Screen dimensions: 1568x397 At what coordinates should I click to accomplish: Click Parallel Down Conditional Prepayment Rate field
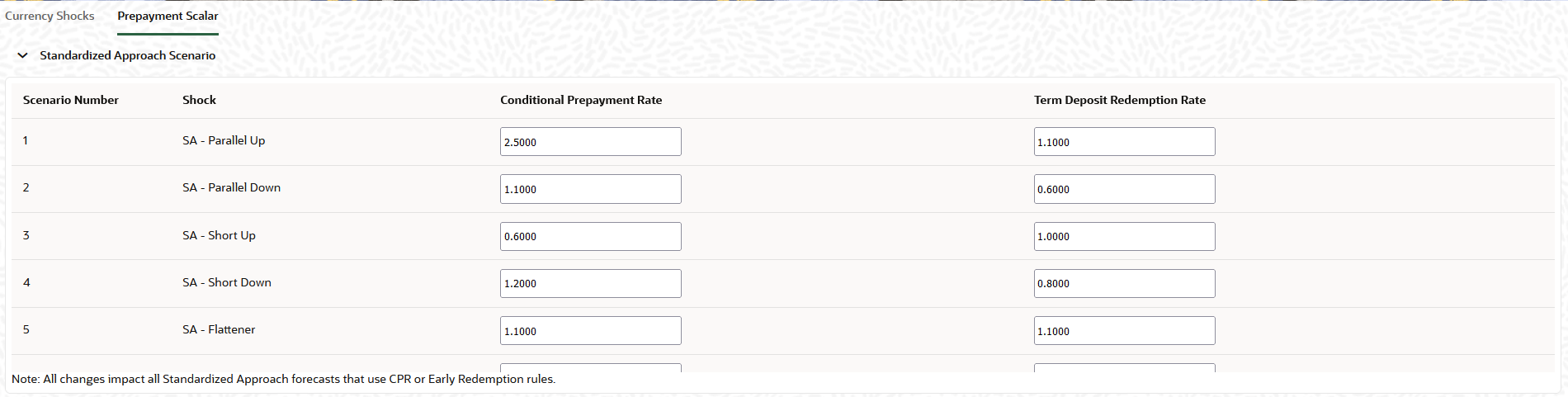(591, 189)
